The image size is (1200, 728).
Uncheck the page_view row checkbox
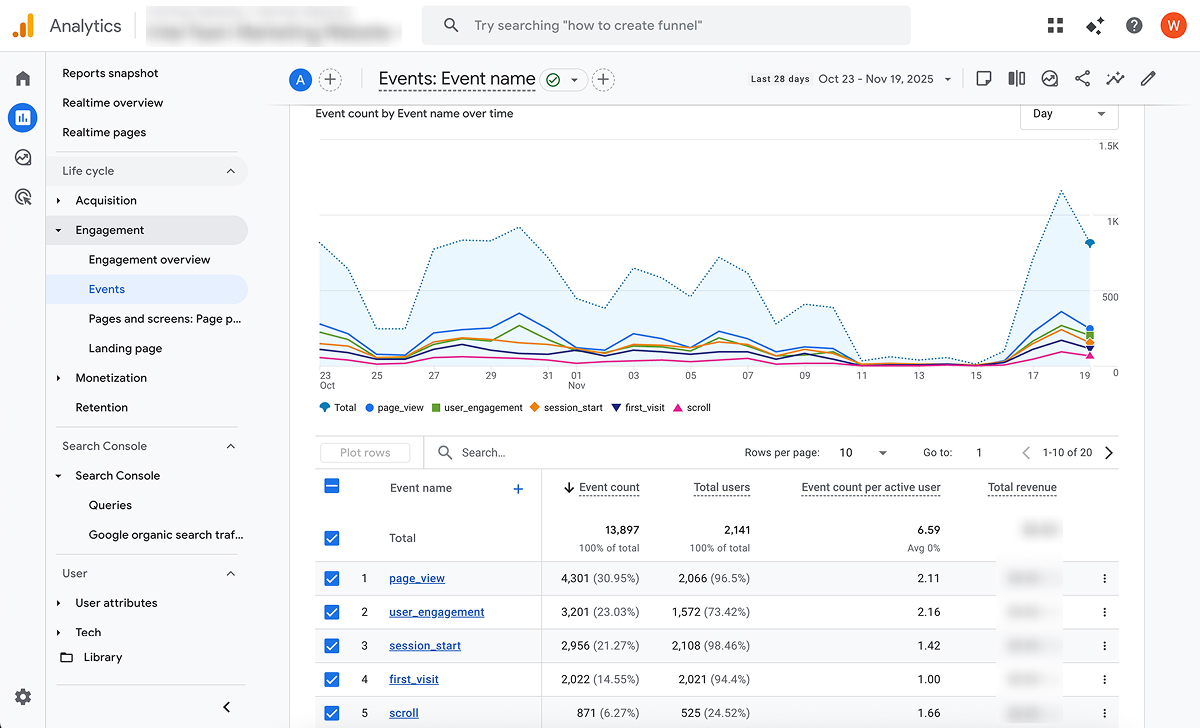tap(331, 578)
